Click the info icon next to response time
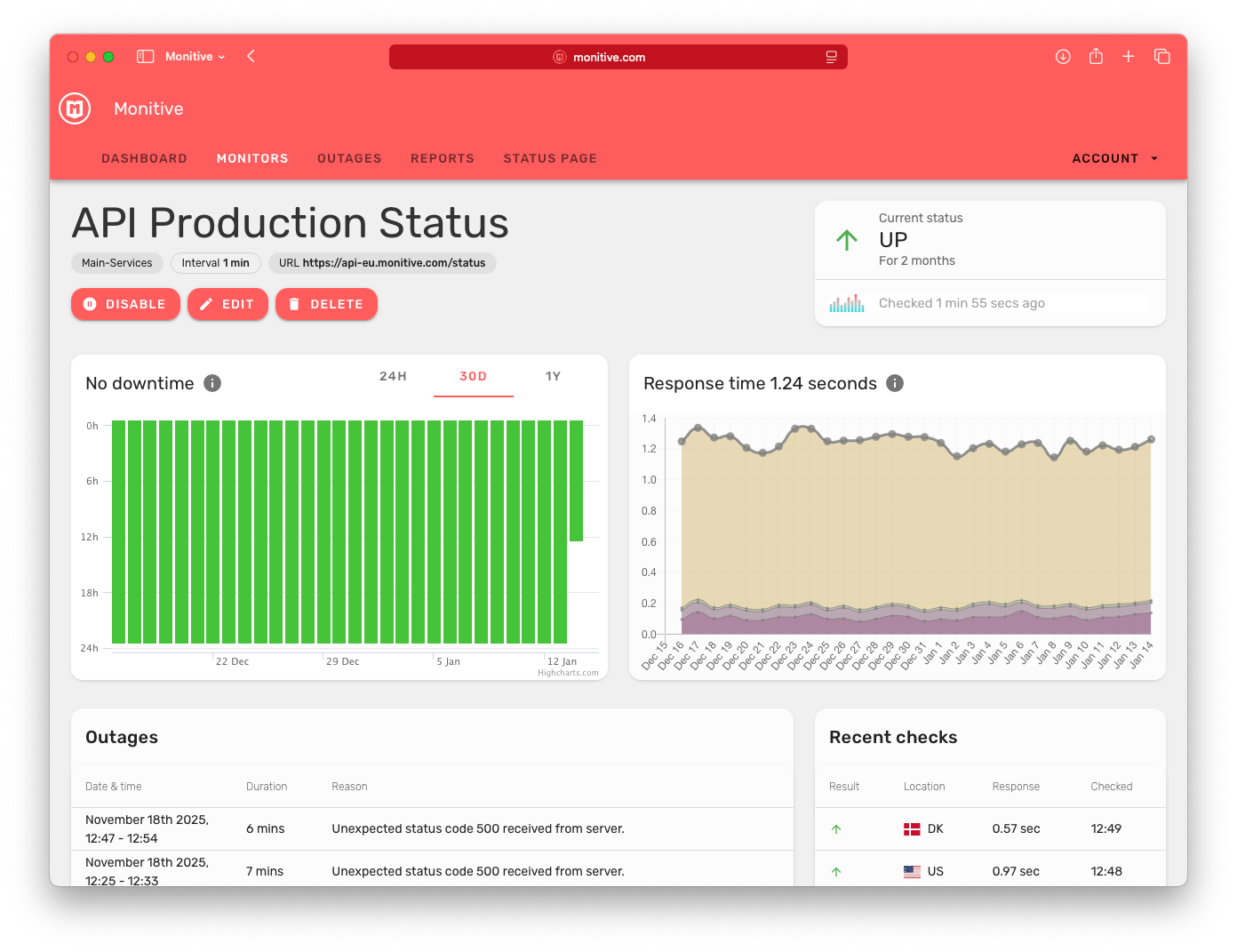 point(895,383)
